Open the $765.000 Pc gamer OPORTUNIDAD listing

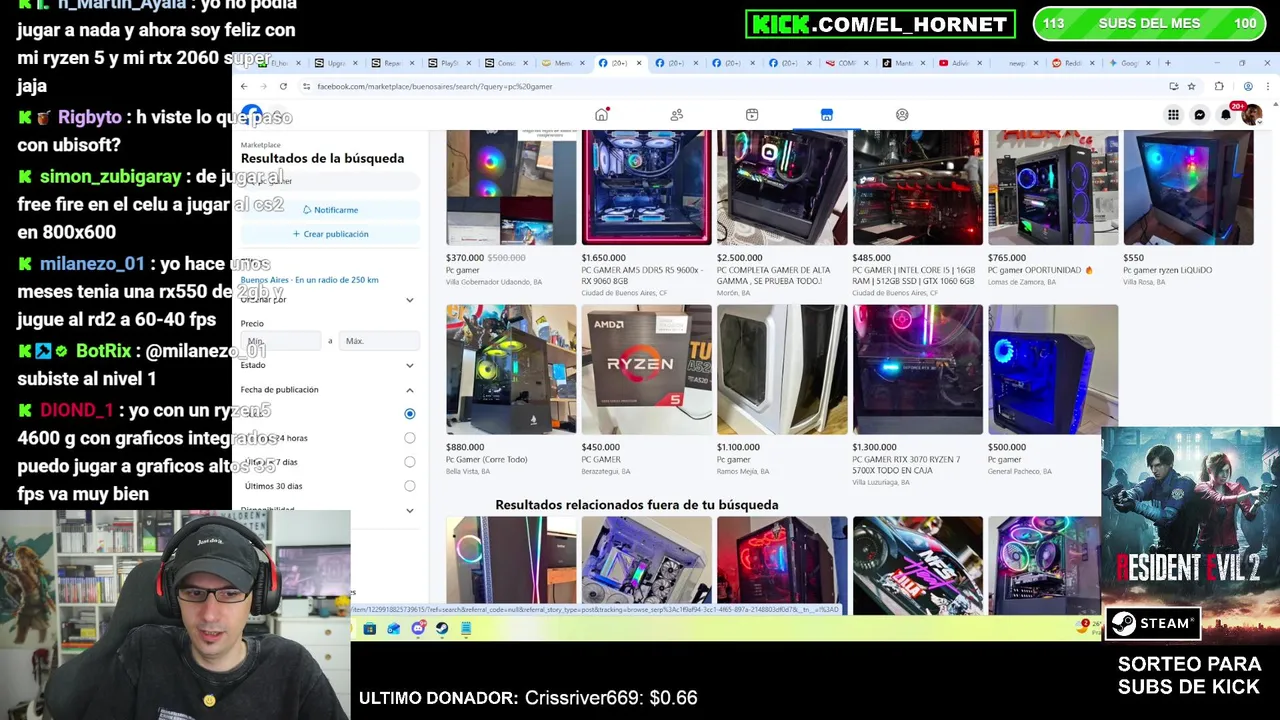click(x=1053, y=187)
